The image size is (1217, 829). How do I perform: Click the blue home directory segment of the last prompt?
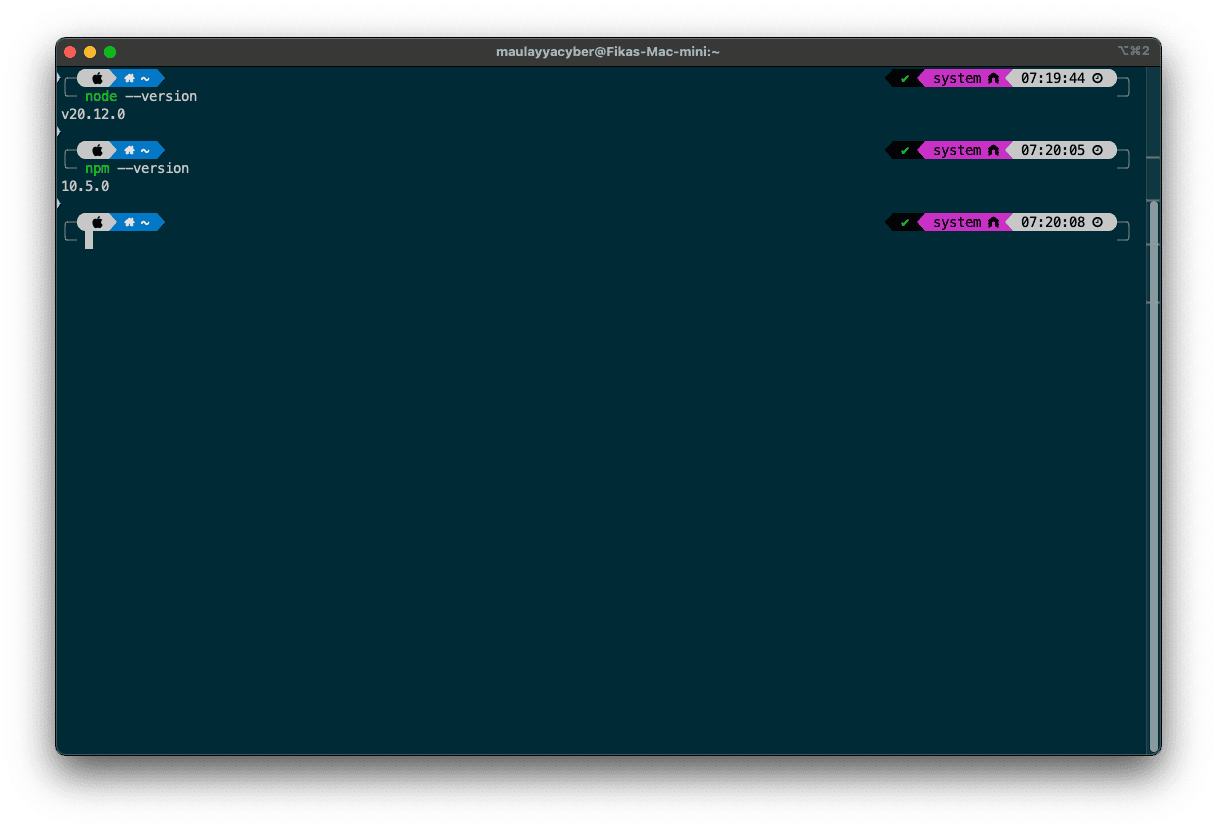137,222
